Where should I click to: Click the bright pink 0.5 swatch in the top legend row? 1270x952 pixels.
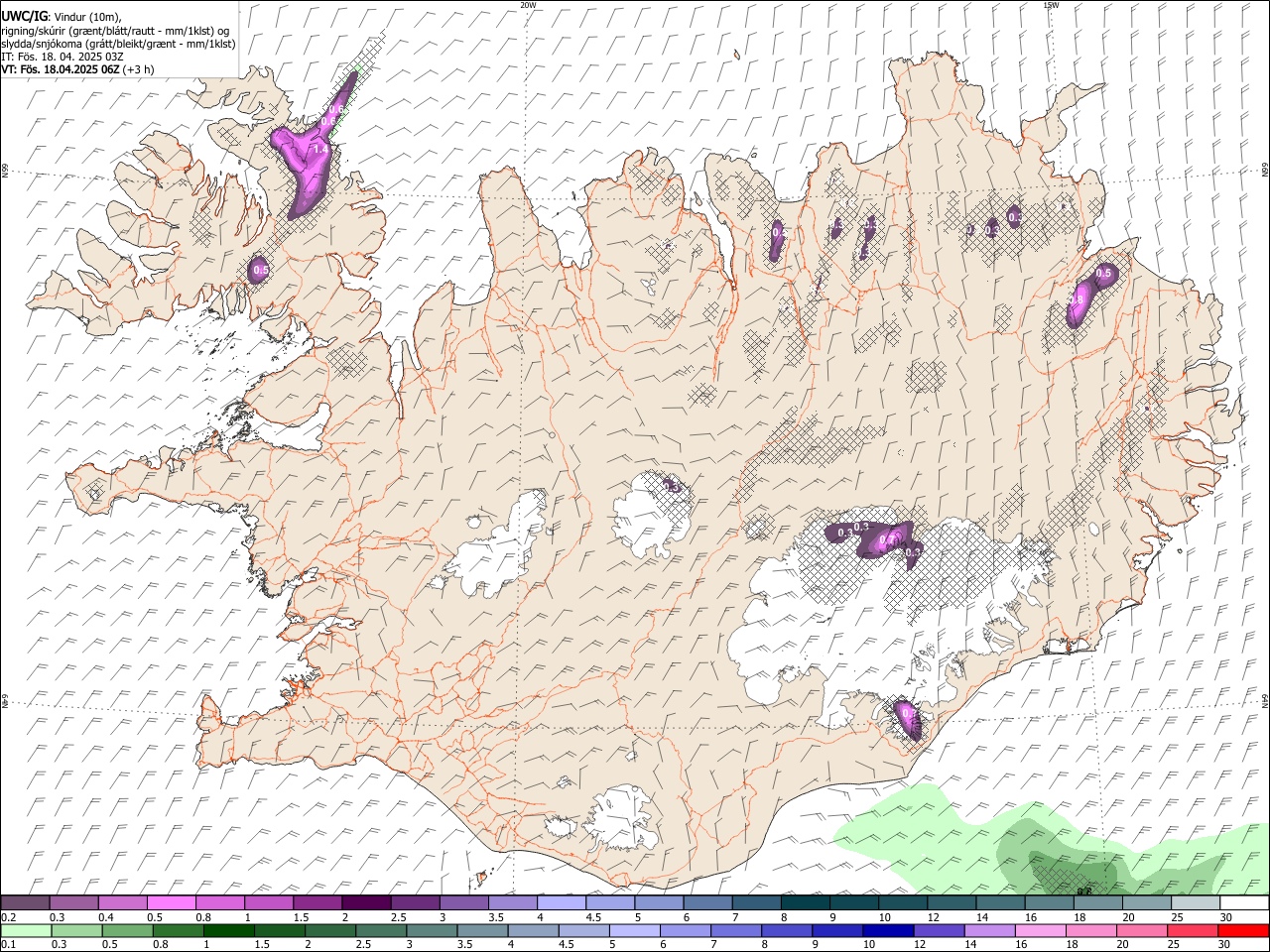(171, 902)
